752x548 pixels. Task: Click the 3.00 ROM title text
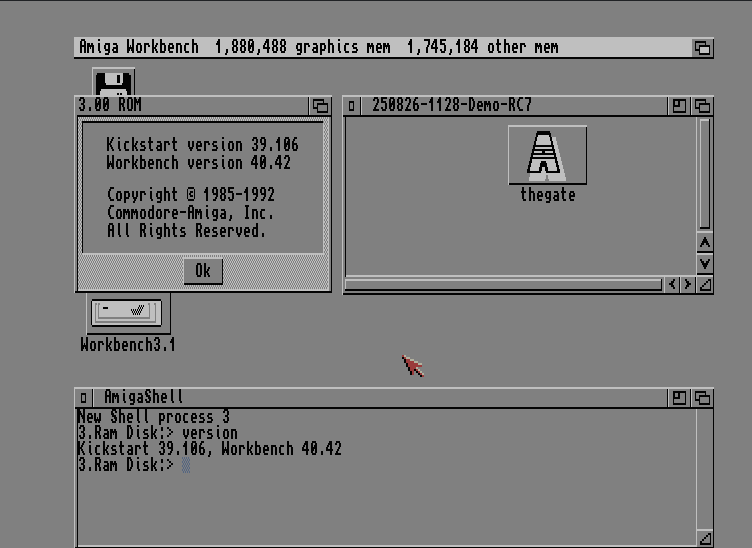[110, 105]
